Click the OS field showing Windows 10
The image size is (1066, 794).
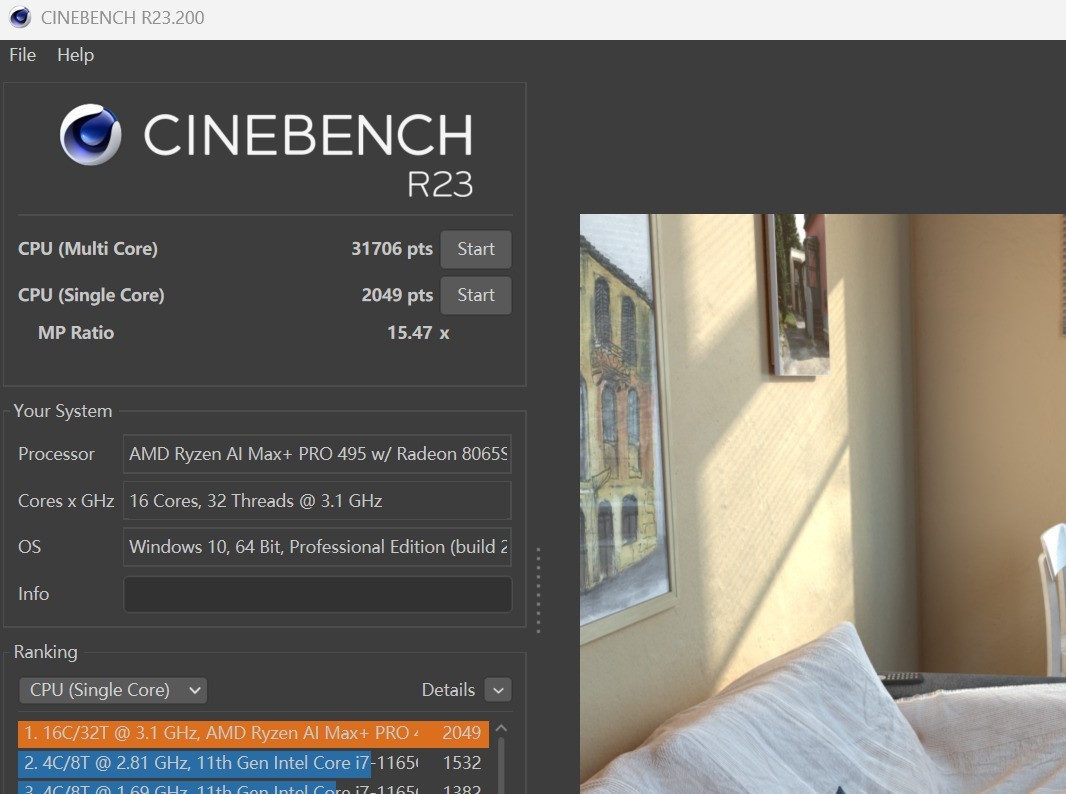[317, 547]
